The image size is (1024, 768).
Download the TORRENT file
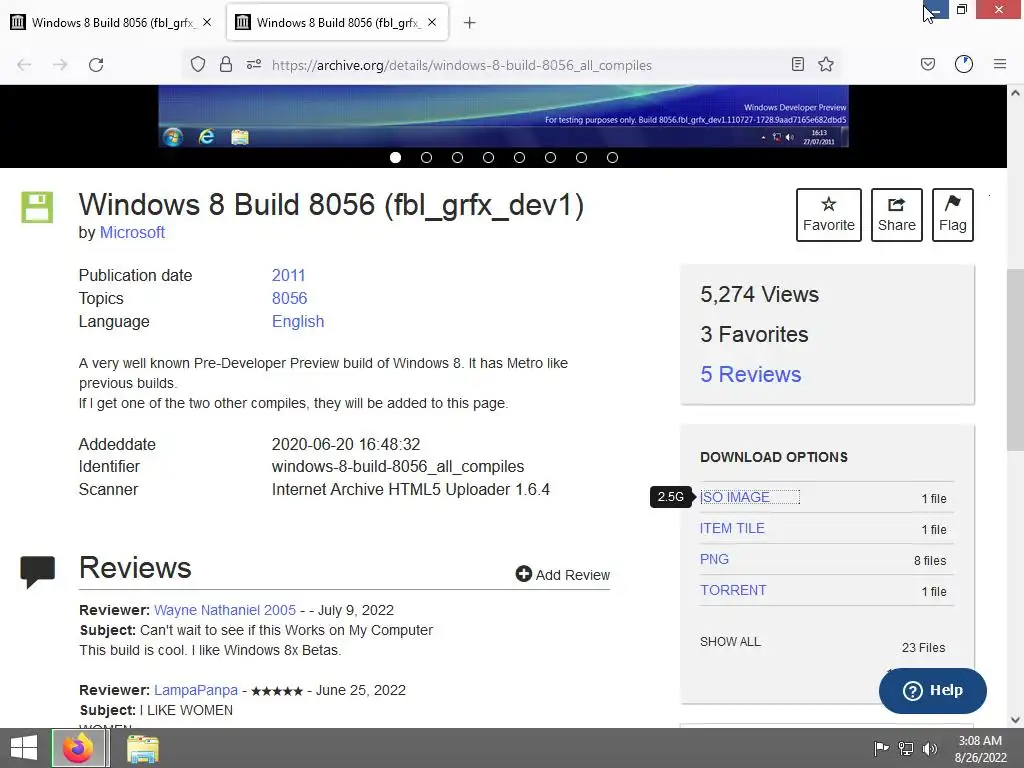(733, 590)
